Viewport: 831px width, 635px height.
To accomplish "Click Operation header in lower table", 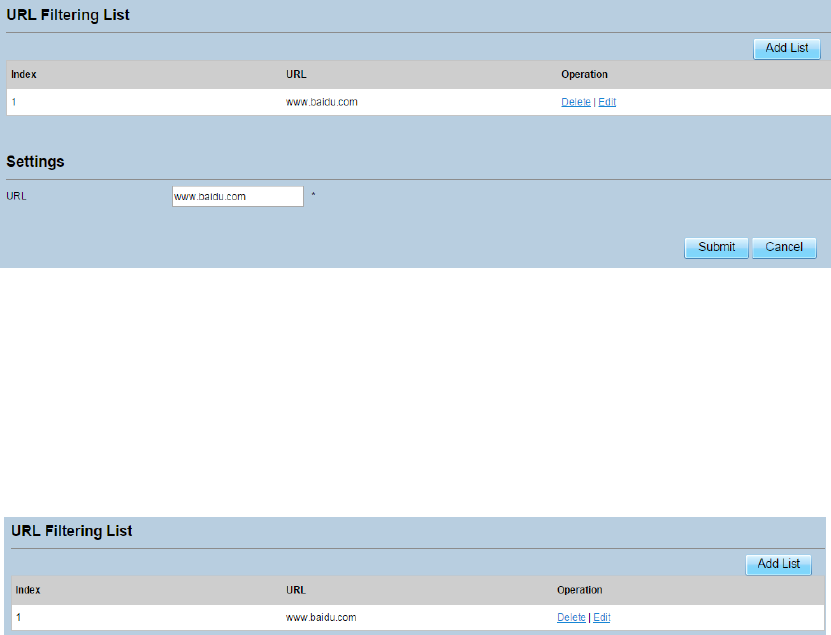I will coord(579,590).
